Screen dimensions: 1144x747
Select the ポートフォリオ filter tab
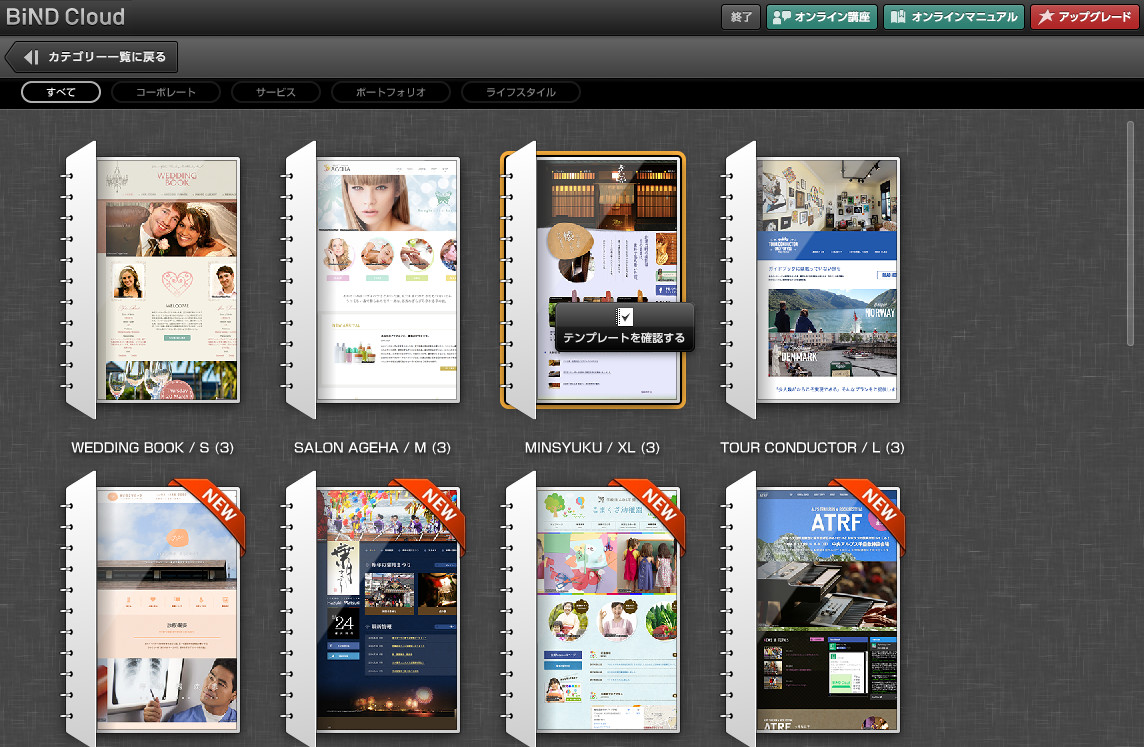coord(390,92)
